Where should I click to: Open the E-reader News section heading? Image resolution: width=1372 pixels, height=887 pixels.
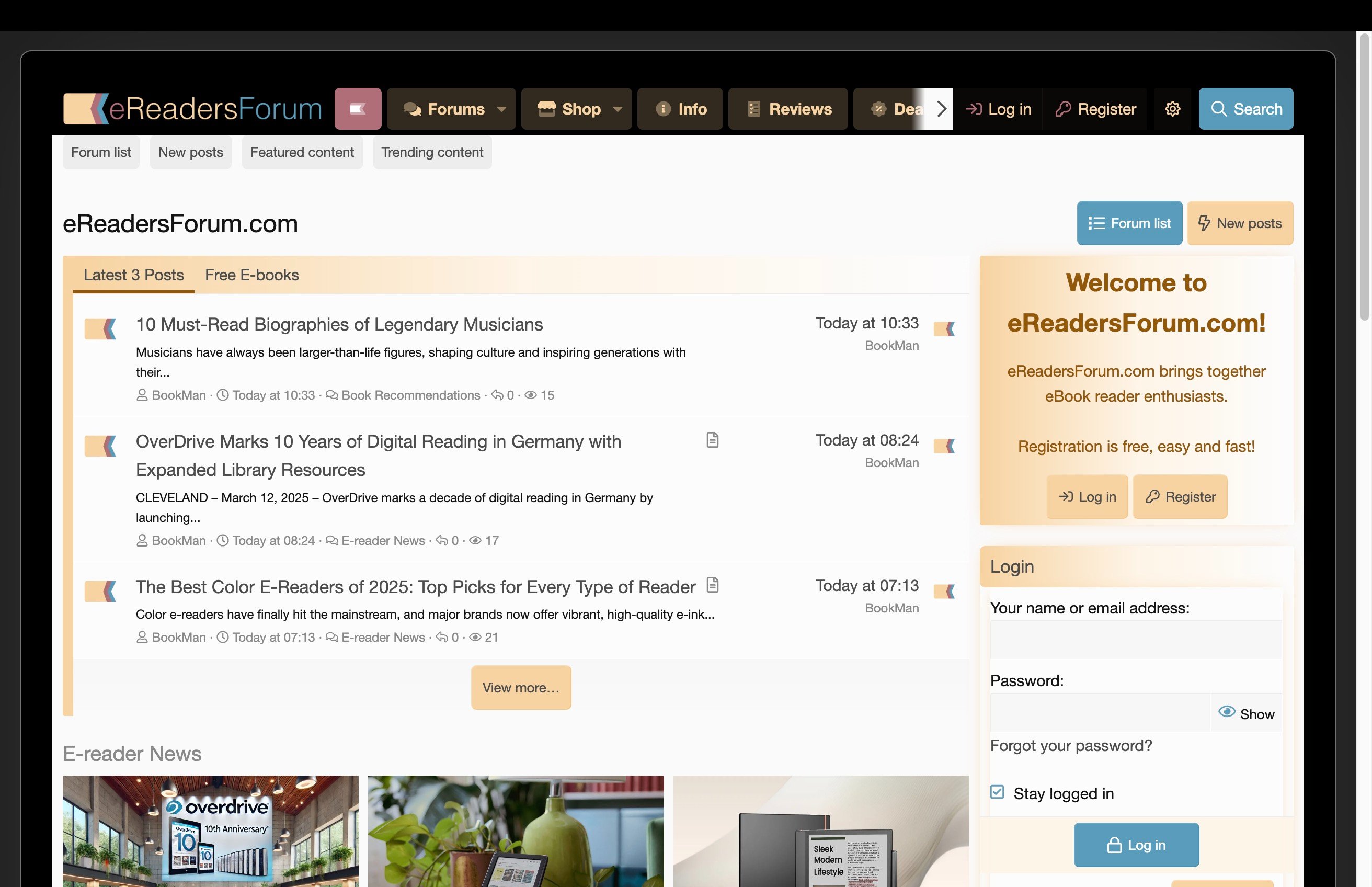coord(132,754)
